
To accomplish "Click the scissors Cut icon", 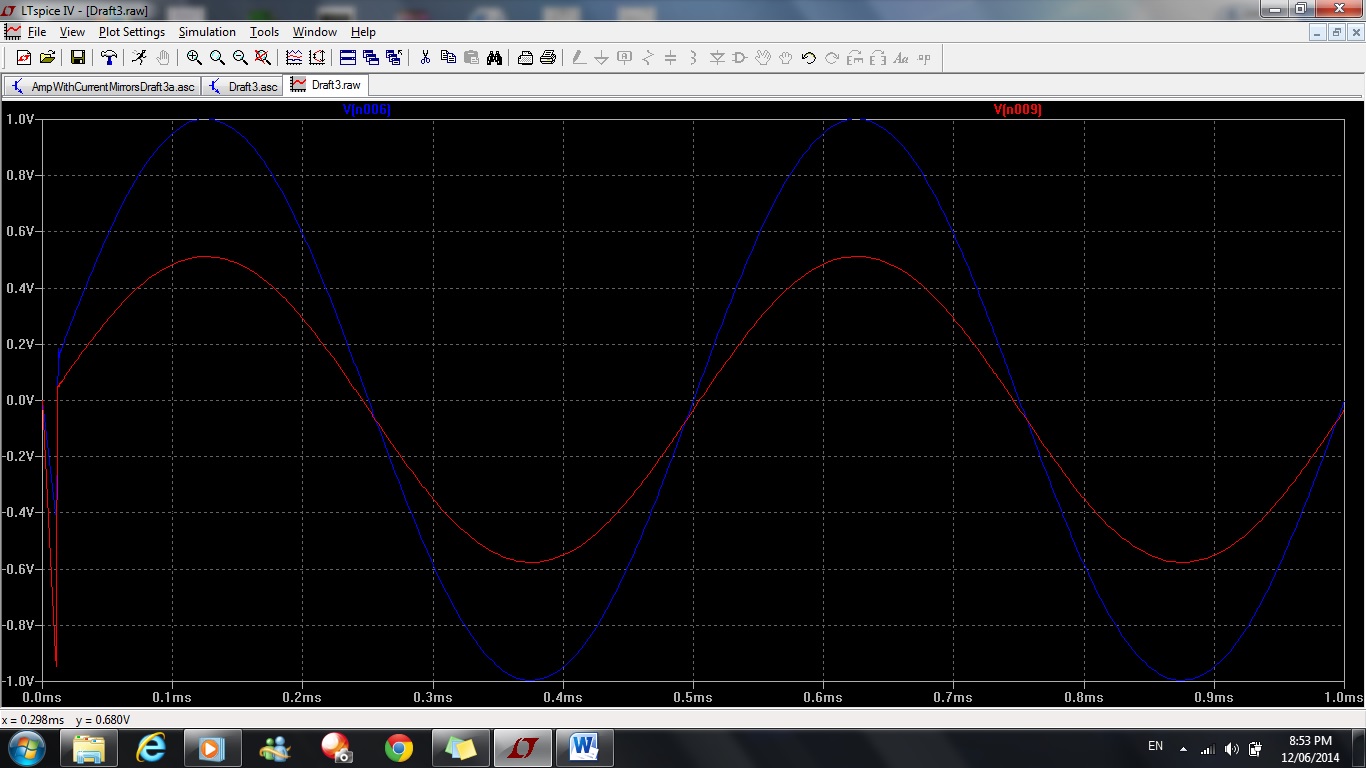I will [425, 58].
